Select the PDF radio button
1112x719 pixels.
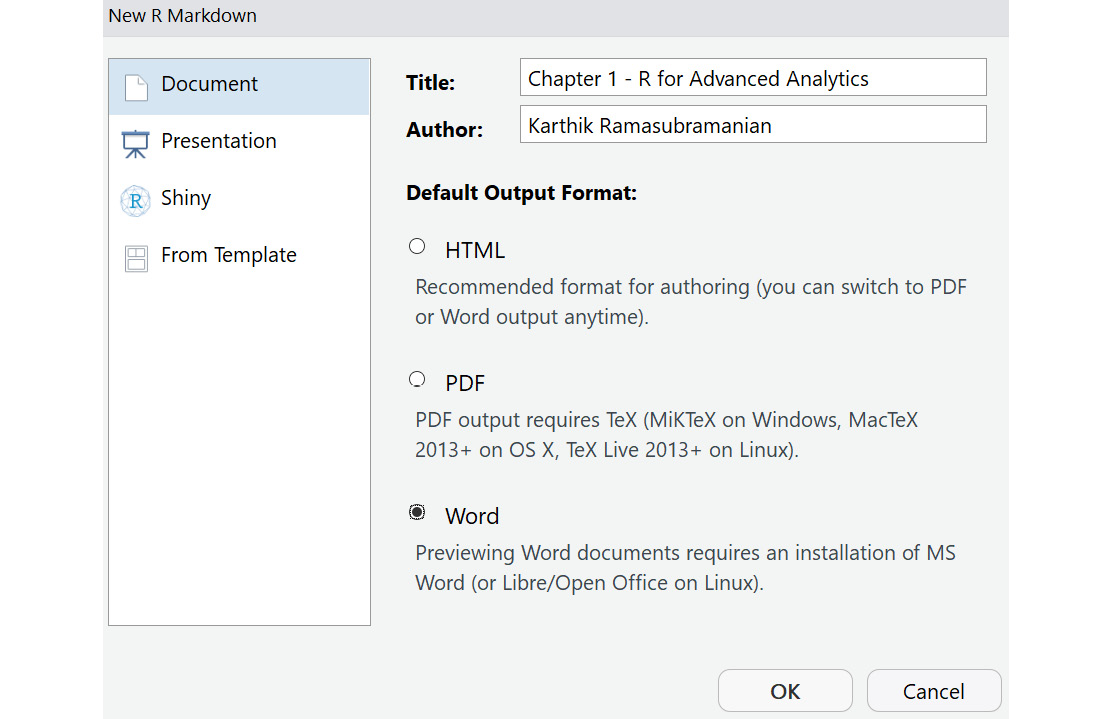tap(417, 379)
